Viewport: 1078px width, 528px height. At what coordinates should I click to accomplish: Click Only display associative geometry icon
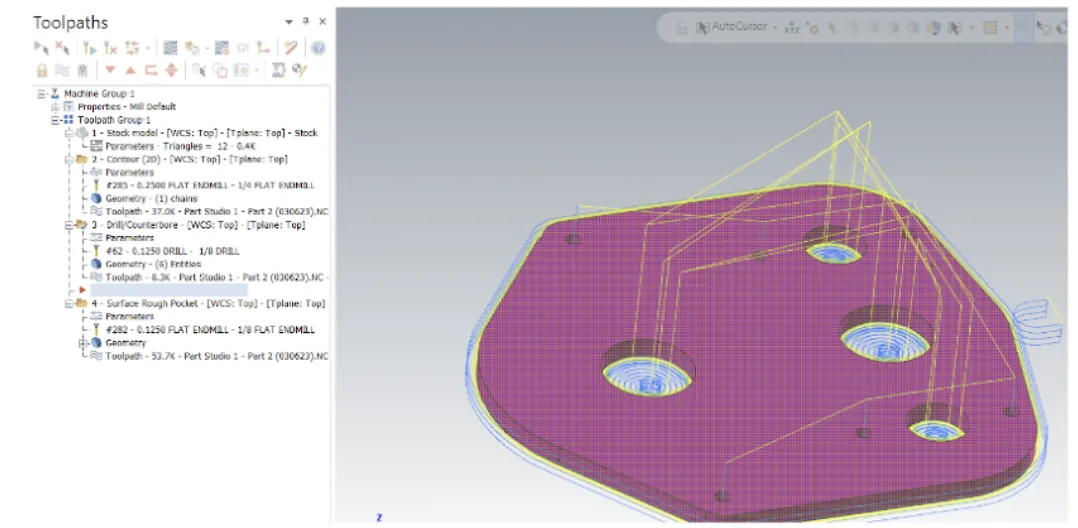pyautogui.click(x=220, y=69)
